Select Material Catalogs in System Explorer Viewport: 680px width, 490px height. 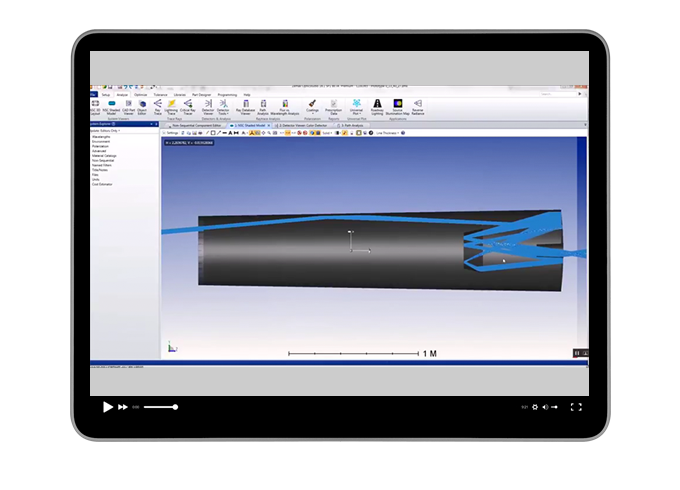point(104,155)
